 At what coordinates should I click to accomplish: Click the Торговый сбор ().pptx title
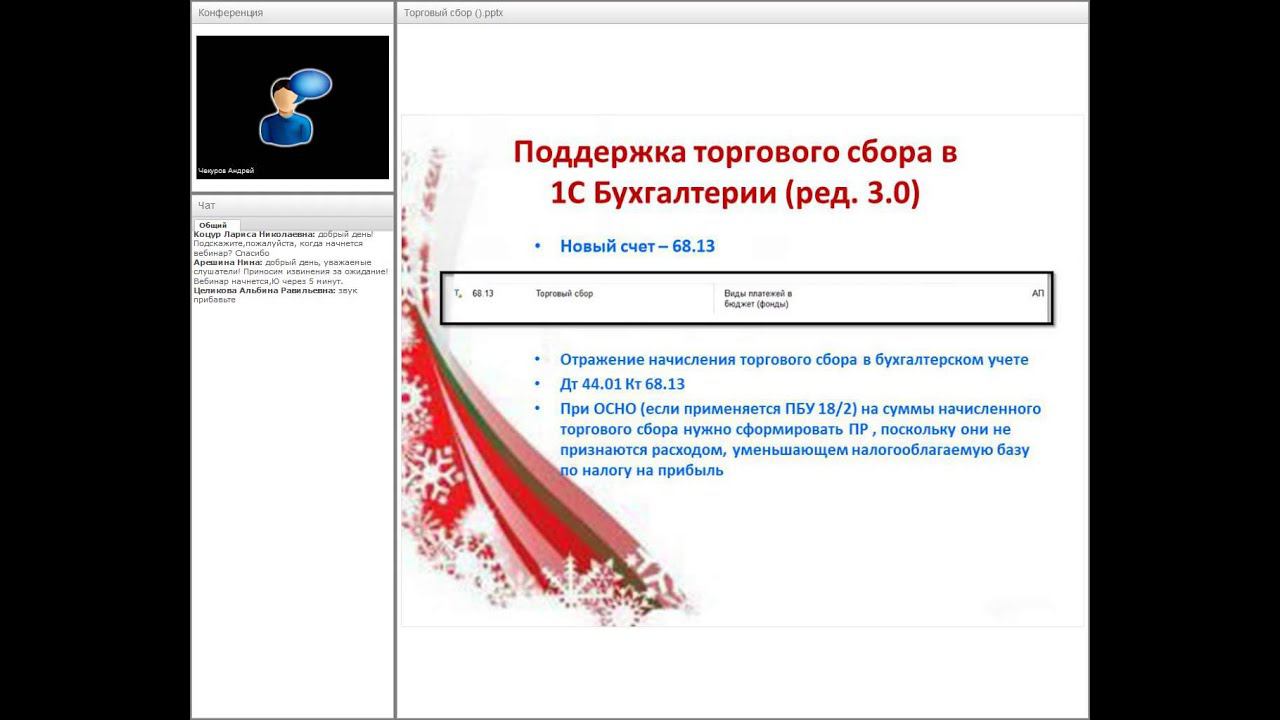453,13
